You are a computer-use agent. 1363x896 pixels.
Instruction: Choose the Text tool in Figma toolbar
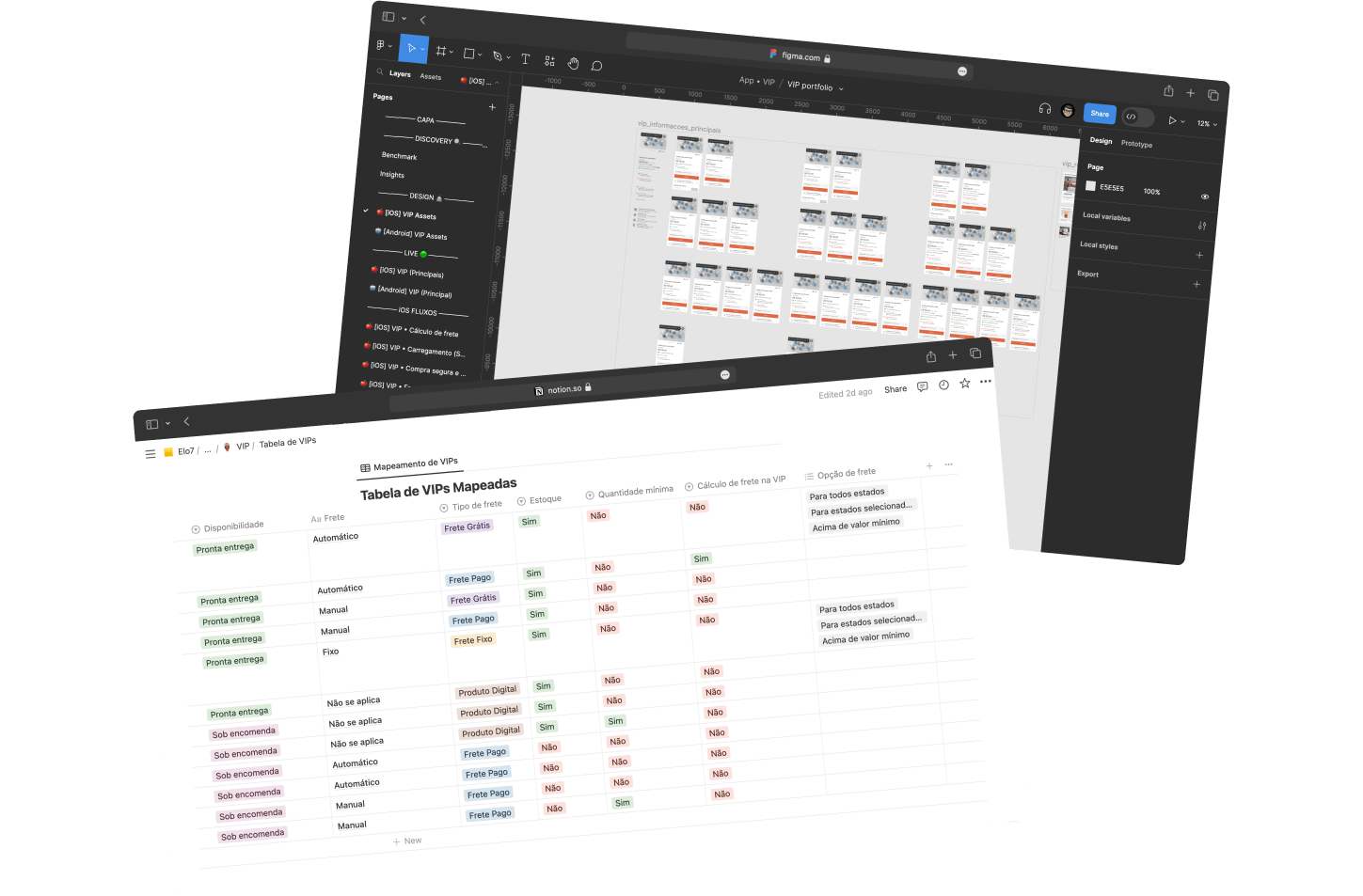525,58
